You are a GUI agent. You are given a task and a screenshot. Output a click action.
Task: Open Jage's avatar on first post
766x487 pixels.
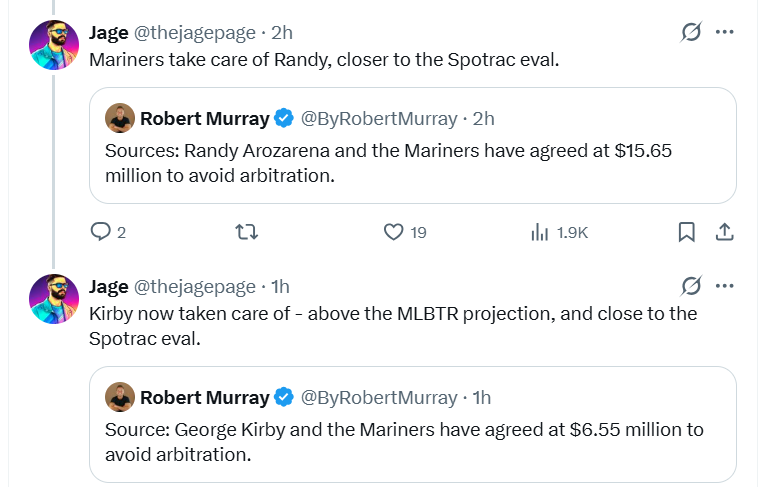54,45
